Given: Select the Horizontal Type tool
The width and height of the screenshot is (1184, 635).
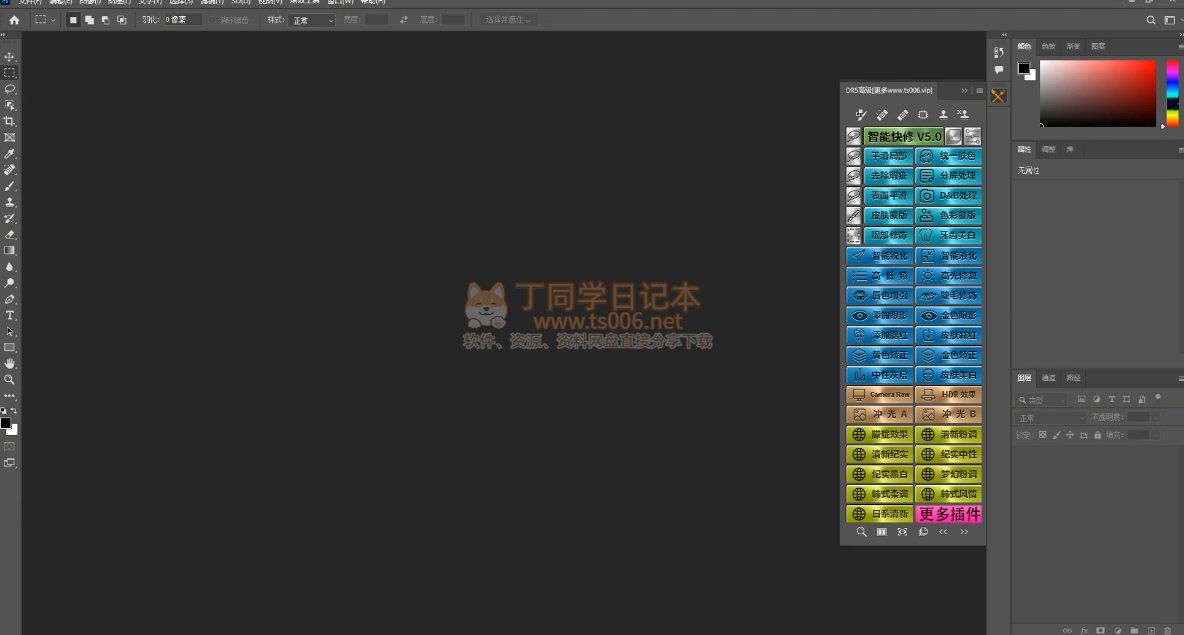Looking at the screenshot, I should [x=10, y=315].
